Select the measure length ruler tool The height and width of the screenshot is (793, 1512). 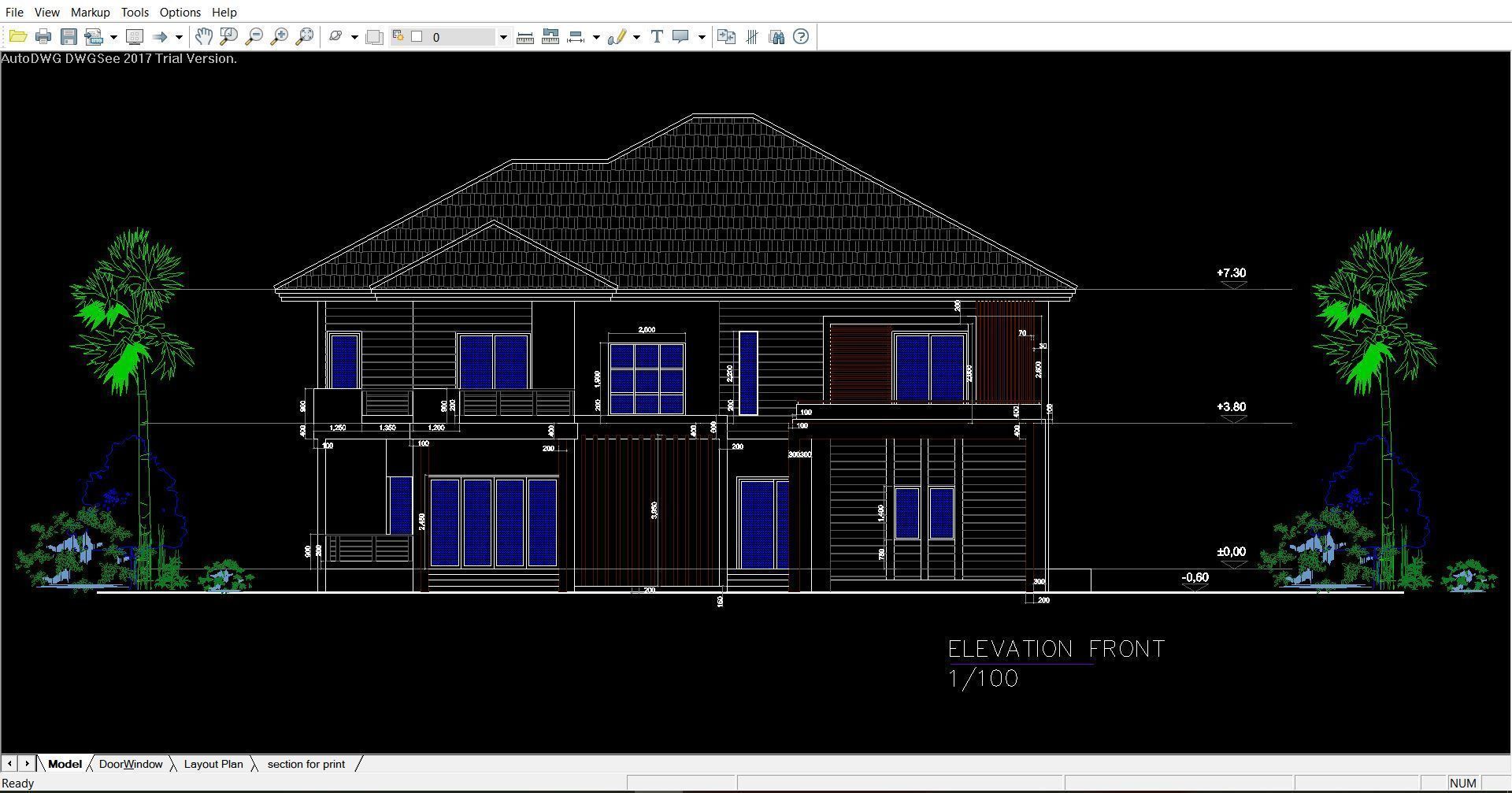[x=525, y=37]
